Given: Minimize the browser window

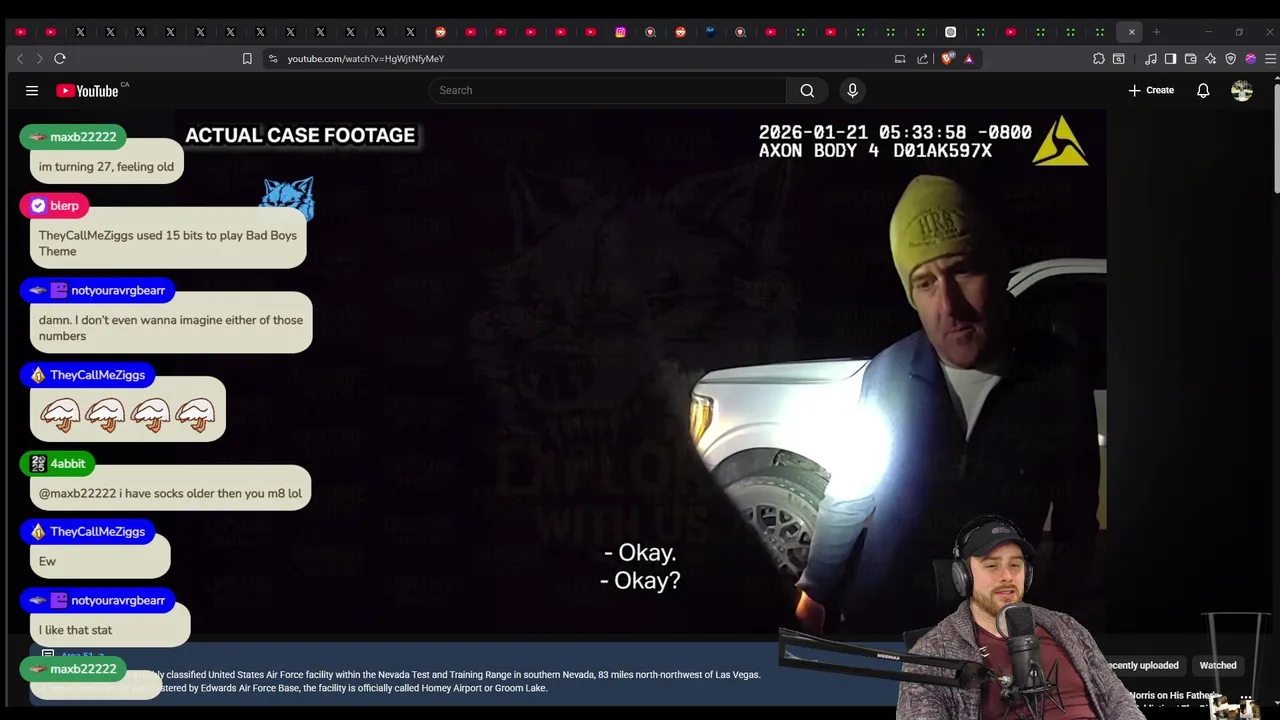Looking at the screenshot, I should point(1208,32).
